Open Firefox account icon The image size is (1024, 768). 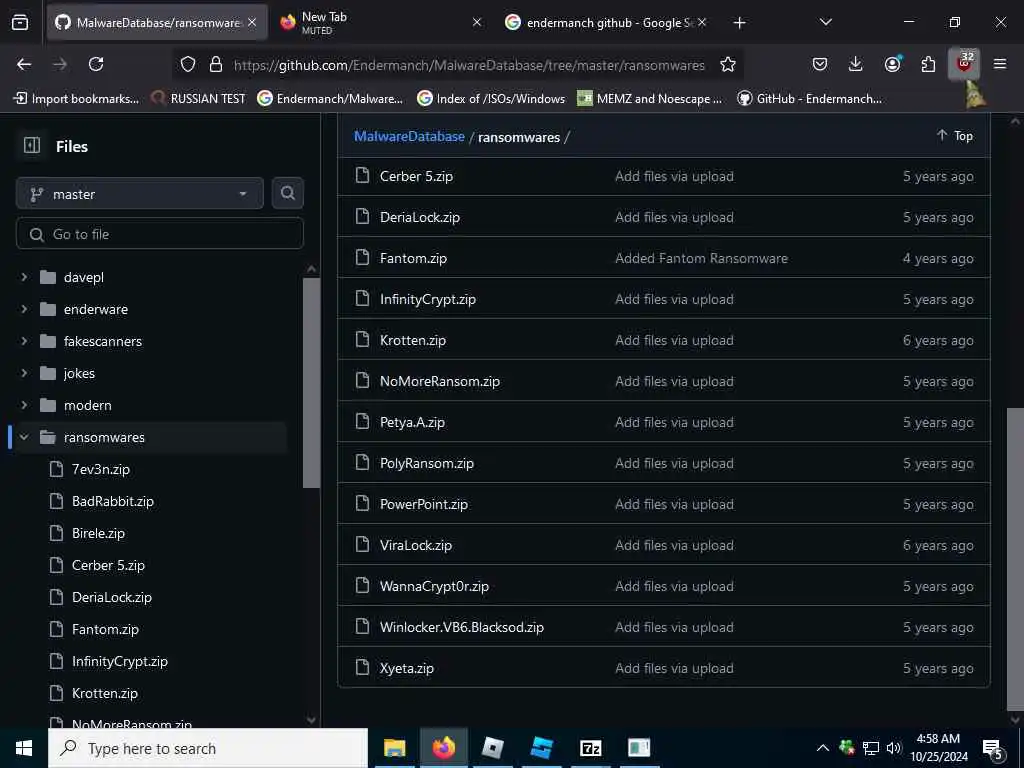click(x=892, y=64)
